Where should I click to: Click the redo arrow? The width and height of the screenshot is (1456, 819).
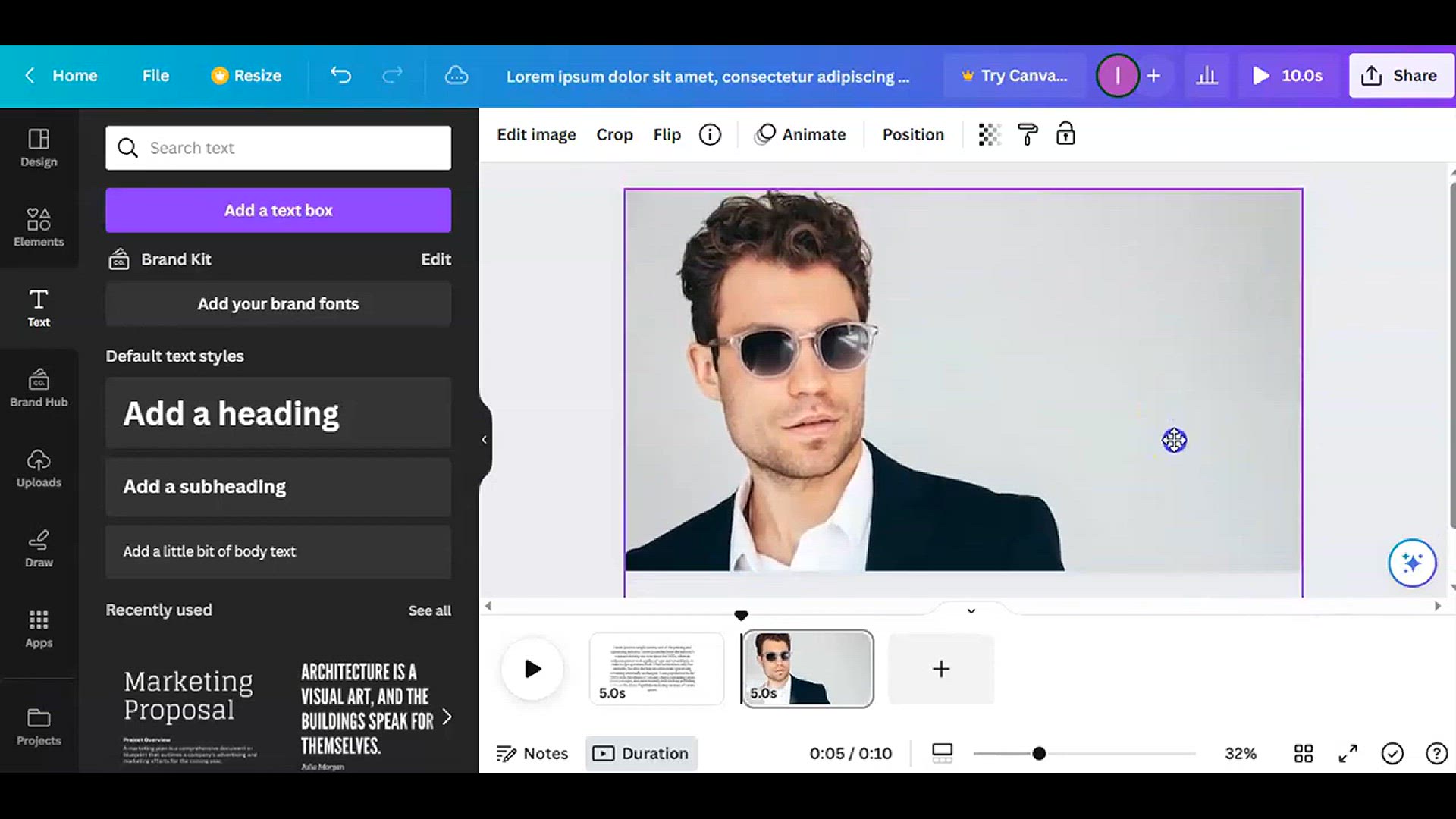coord(392,75)
